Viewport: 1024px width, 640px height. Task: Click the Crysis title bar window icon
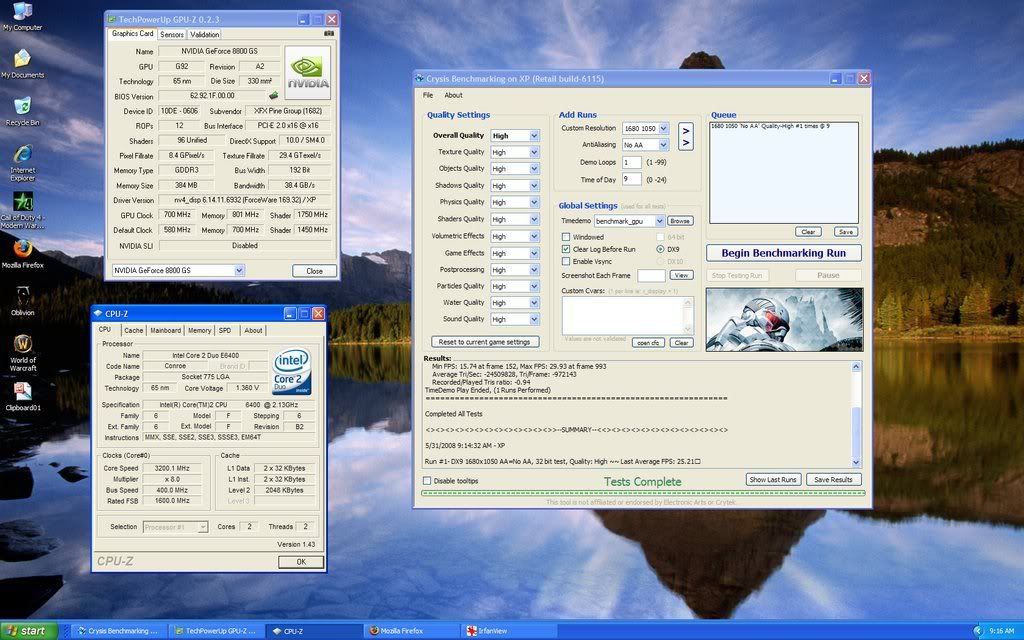[419, 78]
